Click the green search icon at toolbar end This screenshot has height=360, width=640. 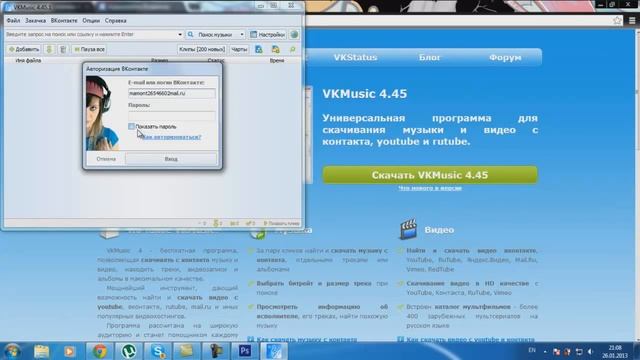tap(293, 49)
